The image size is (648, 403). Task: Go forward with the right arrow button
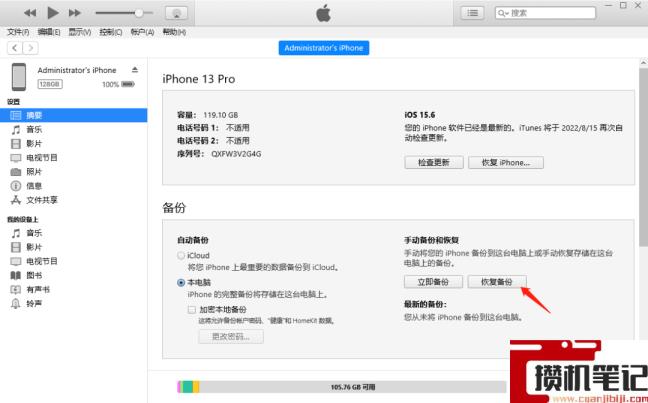point(31,48)
